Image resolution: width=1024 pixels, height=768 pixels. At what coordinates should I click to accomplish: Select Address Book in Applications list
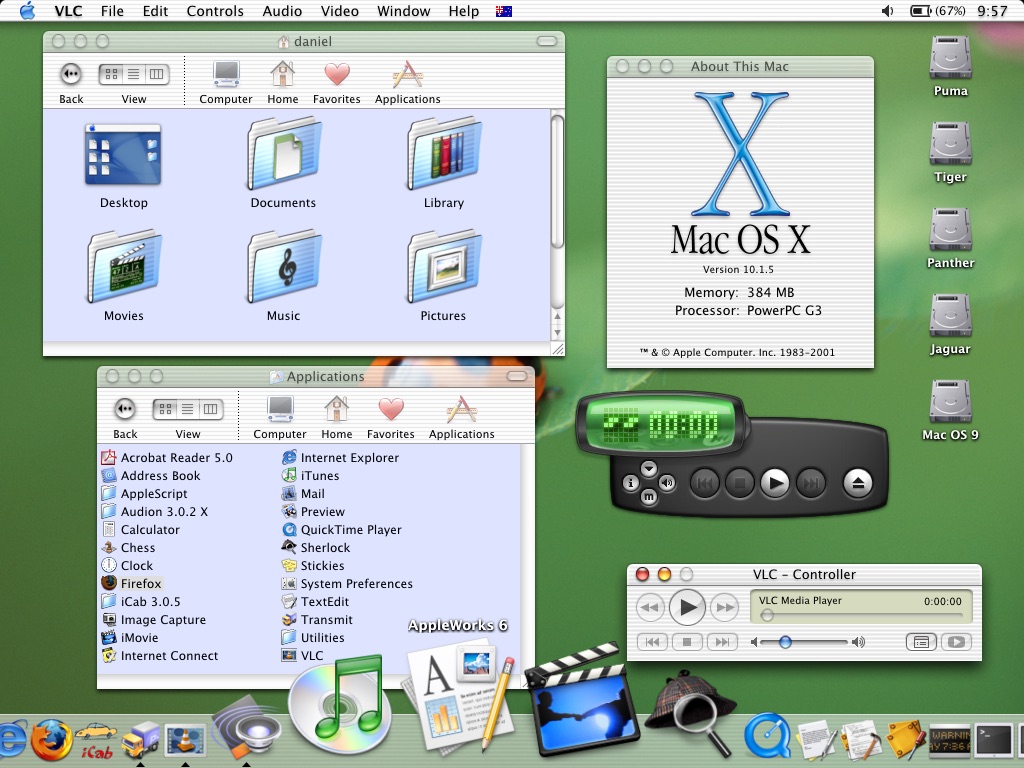tap(151, 475)
